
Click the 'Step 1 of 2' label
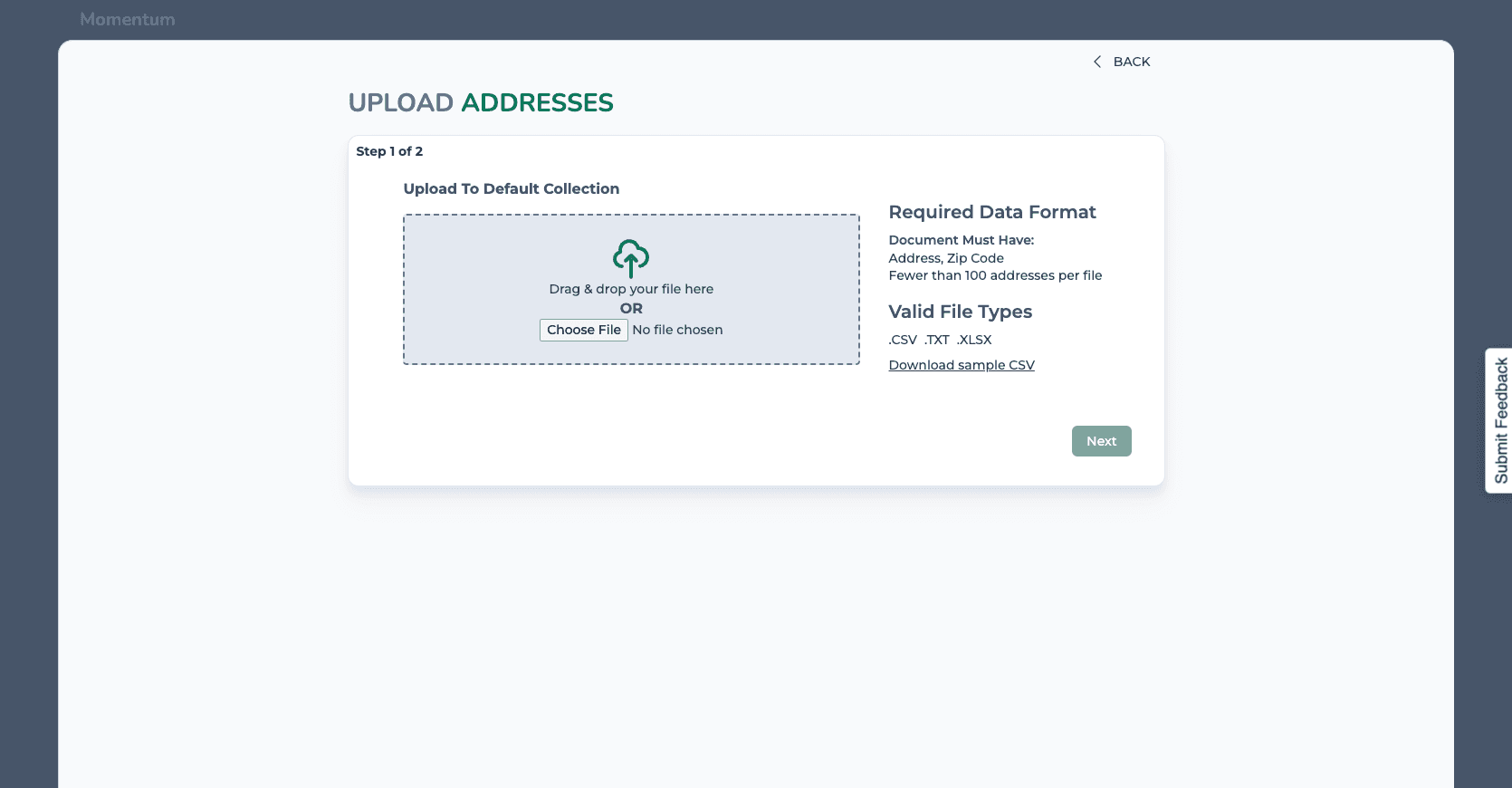(x=389, y=151)
